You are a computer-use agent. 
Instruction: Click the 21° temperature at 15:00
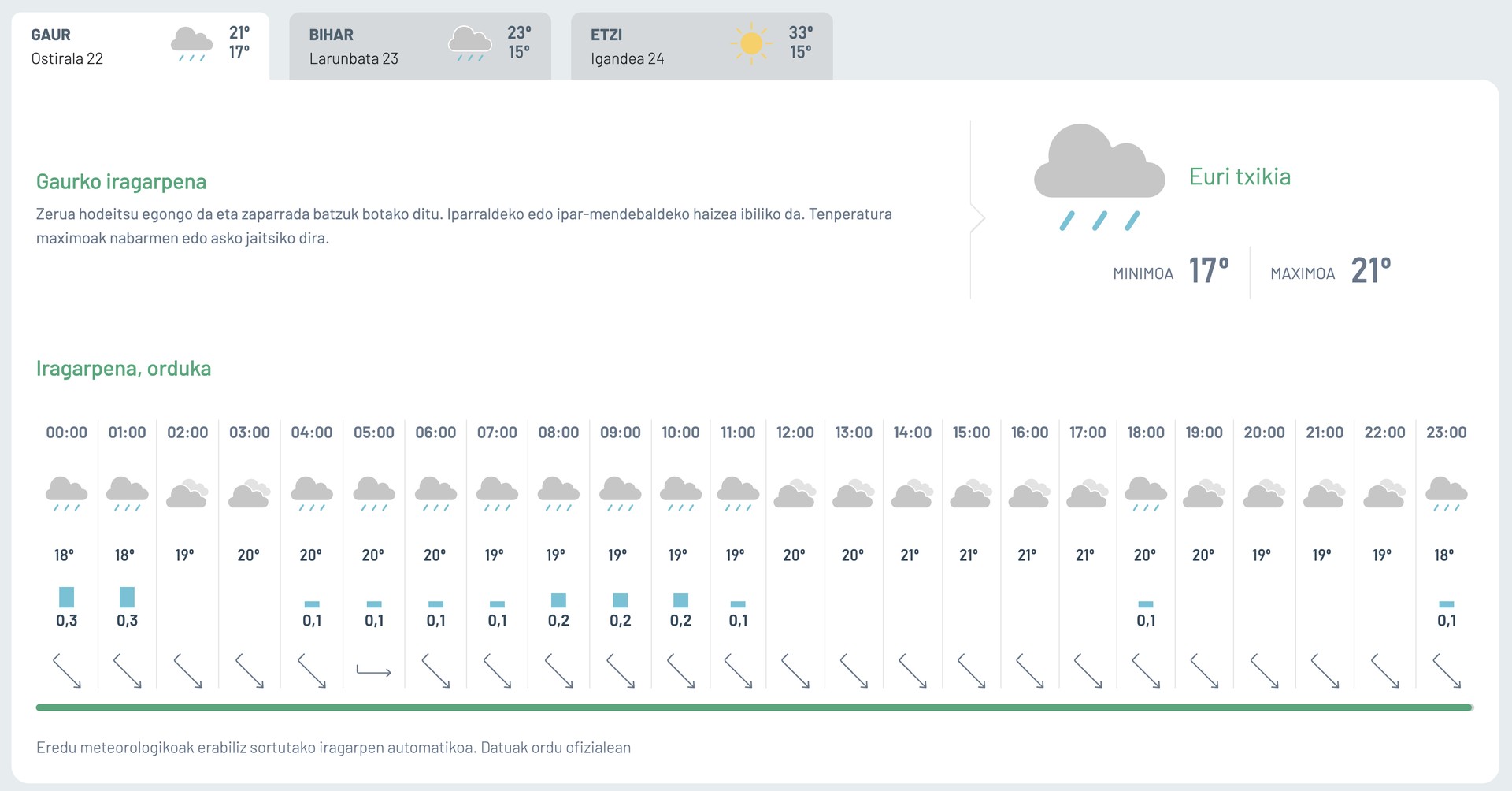[969, 555]
